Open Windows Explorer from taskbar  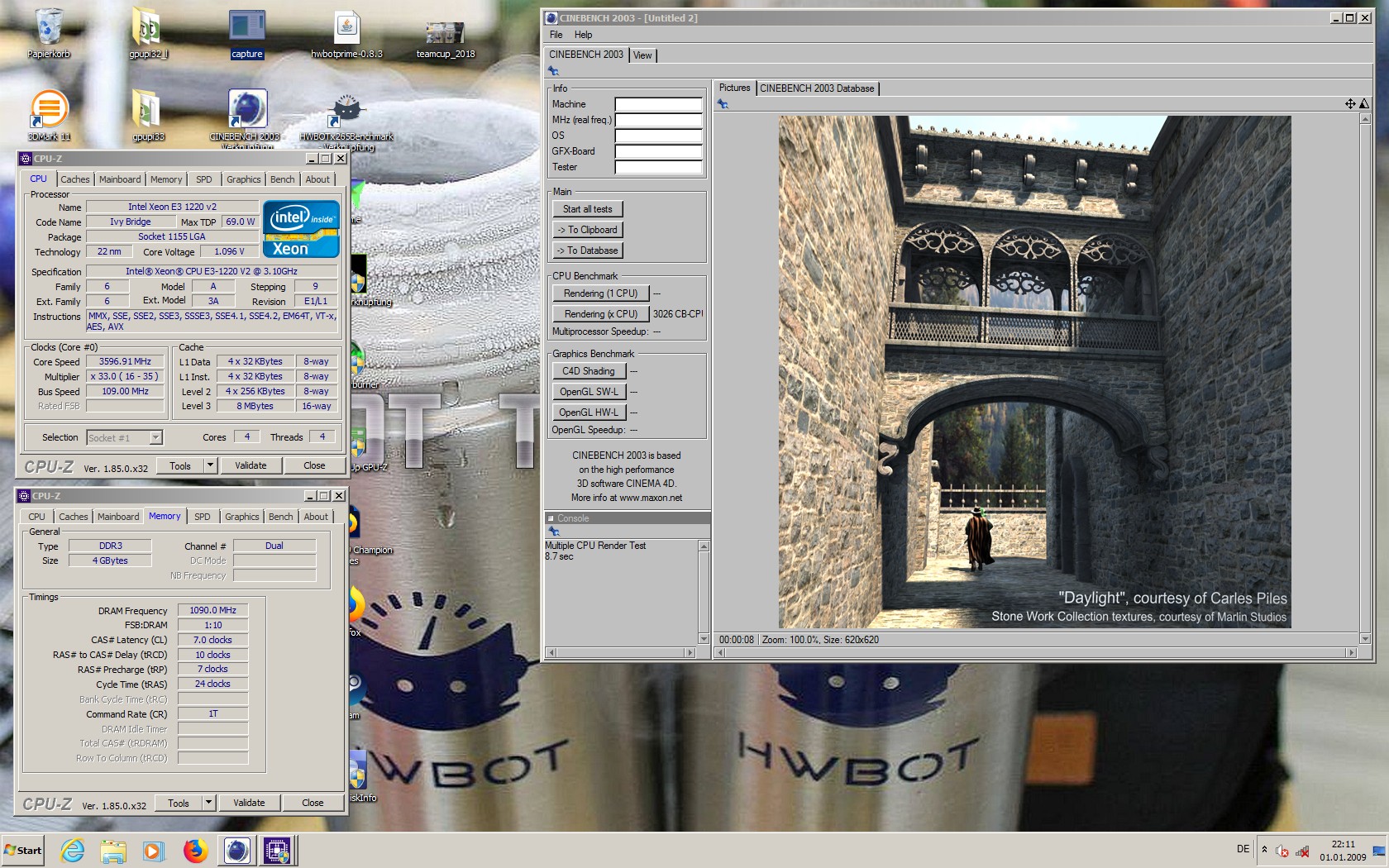(113, 850)
